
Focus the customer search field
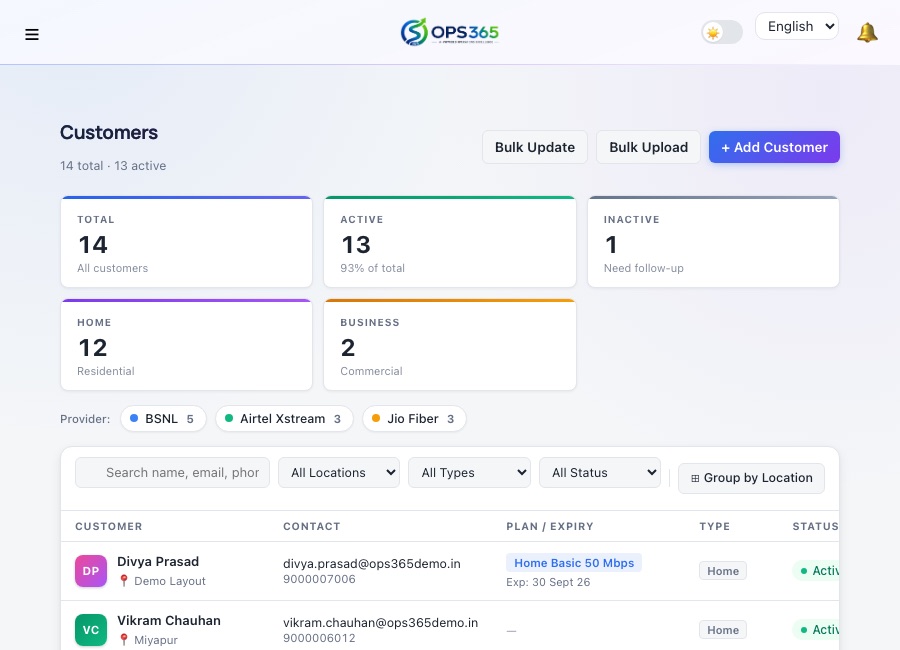tap(172, 473)
